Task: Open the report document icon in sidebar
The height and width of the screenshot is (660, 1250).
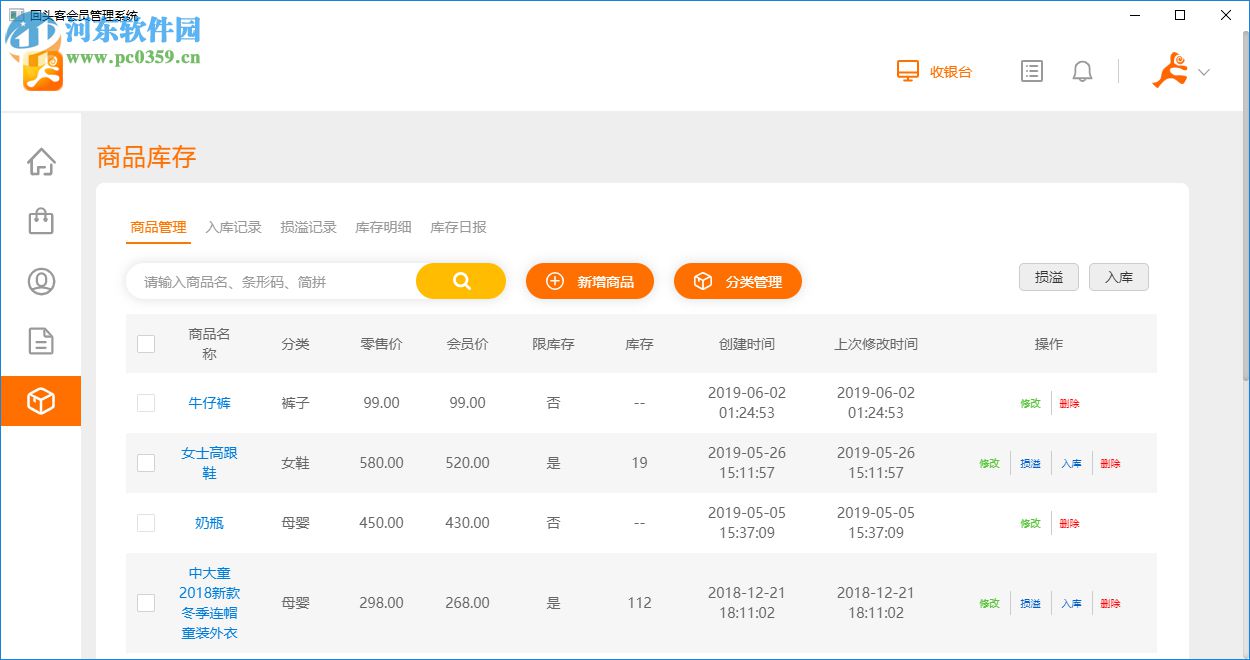Action: pos(41,341)
